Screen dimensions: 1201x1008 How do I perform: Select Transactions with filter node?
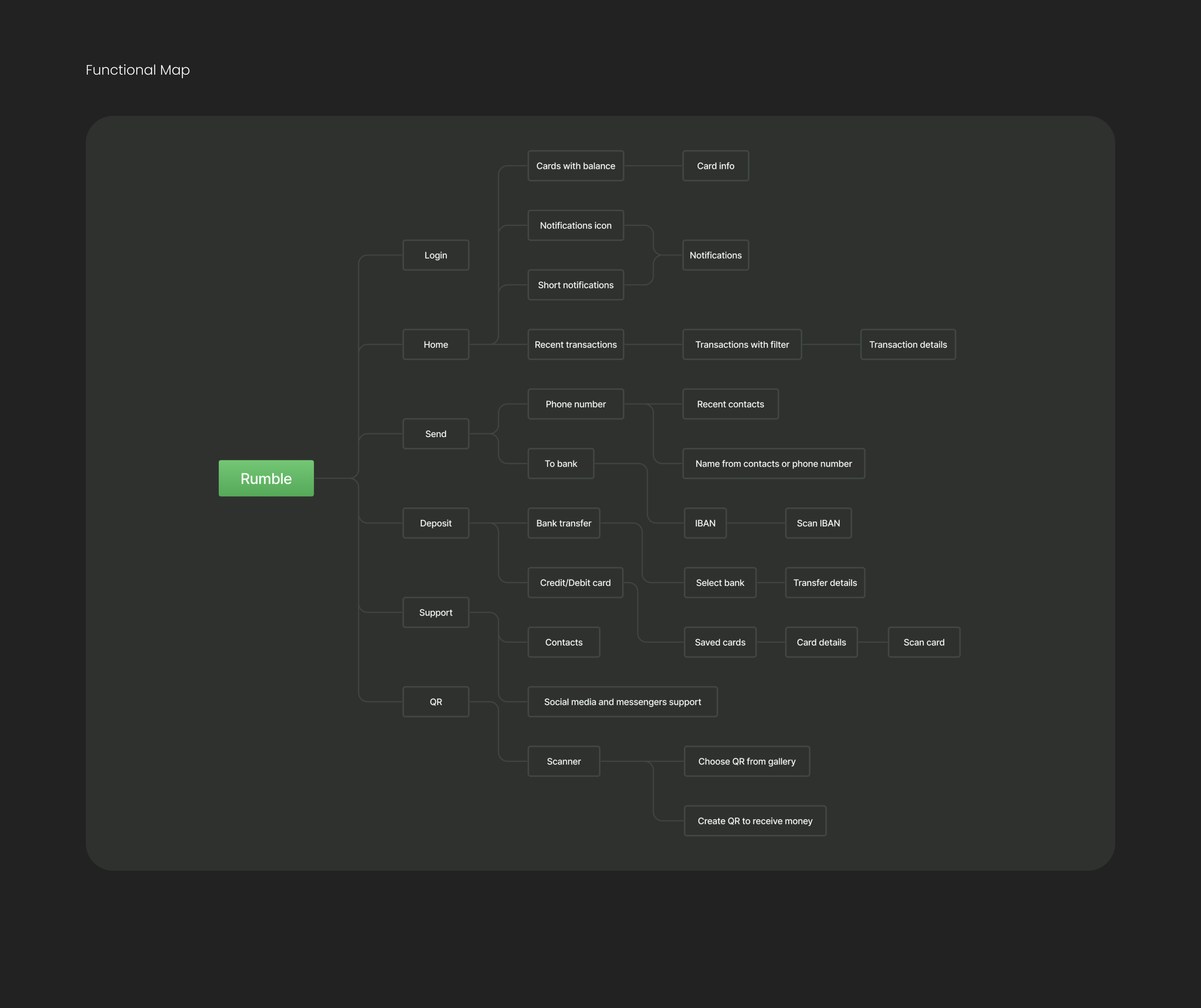(742, 344)
